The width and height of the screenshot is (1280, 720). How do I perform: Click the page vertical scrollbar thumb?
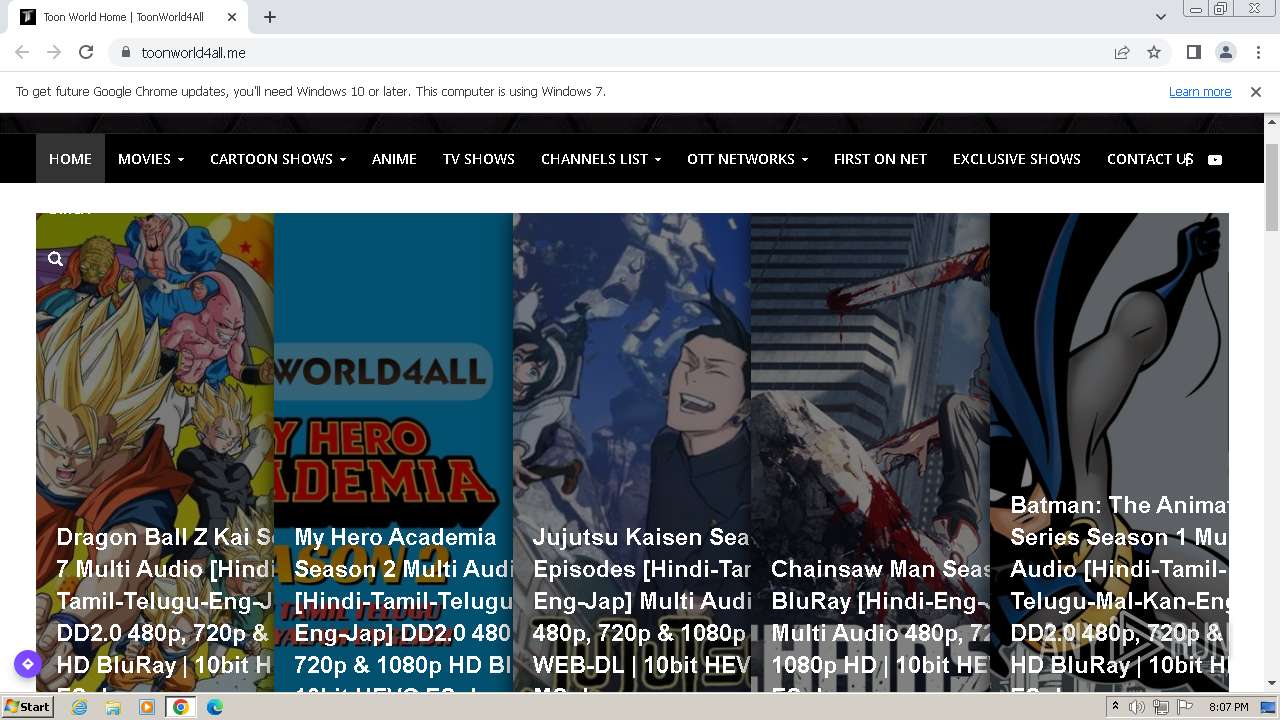tap(1271, 187)
